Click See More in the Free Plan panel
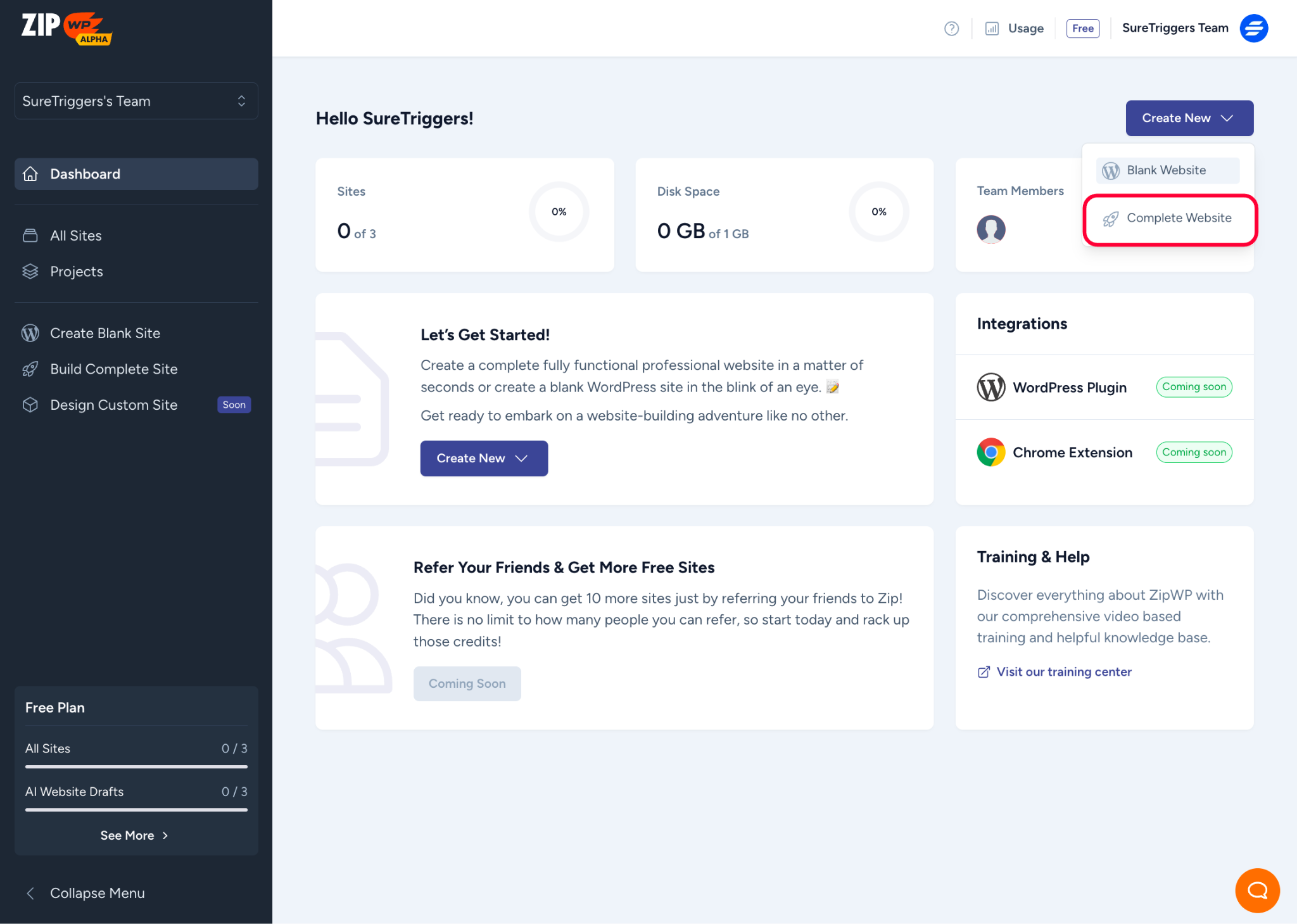 pyautogui.click(x=134, y=835)
